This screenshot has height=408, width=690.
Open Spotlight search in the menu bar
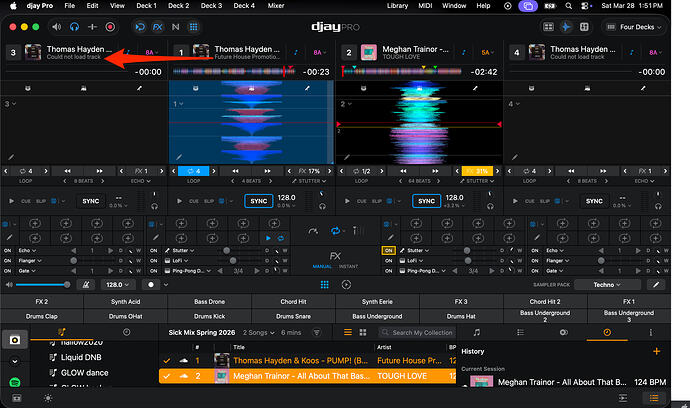(569, 6)
